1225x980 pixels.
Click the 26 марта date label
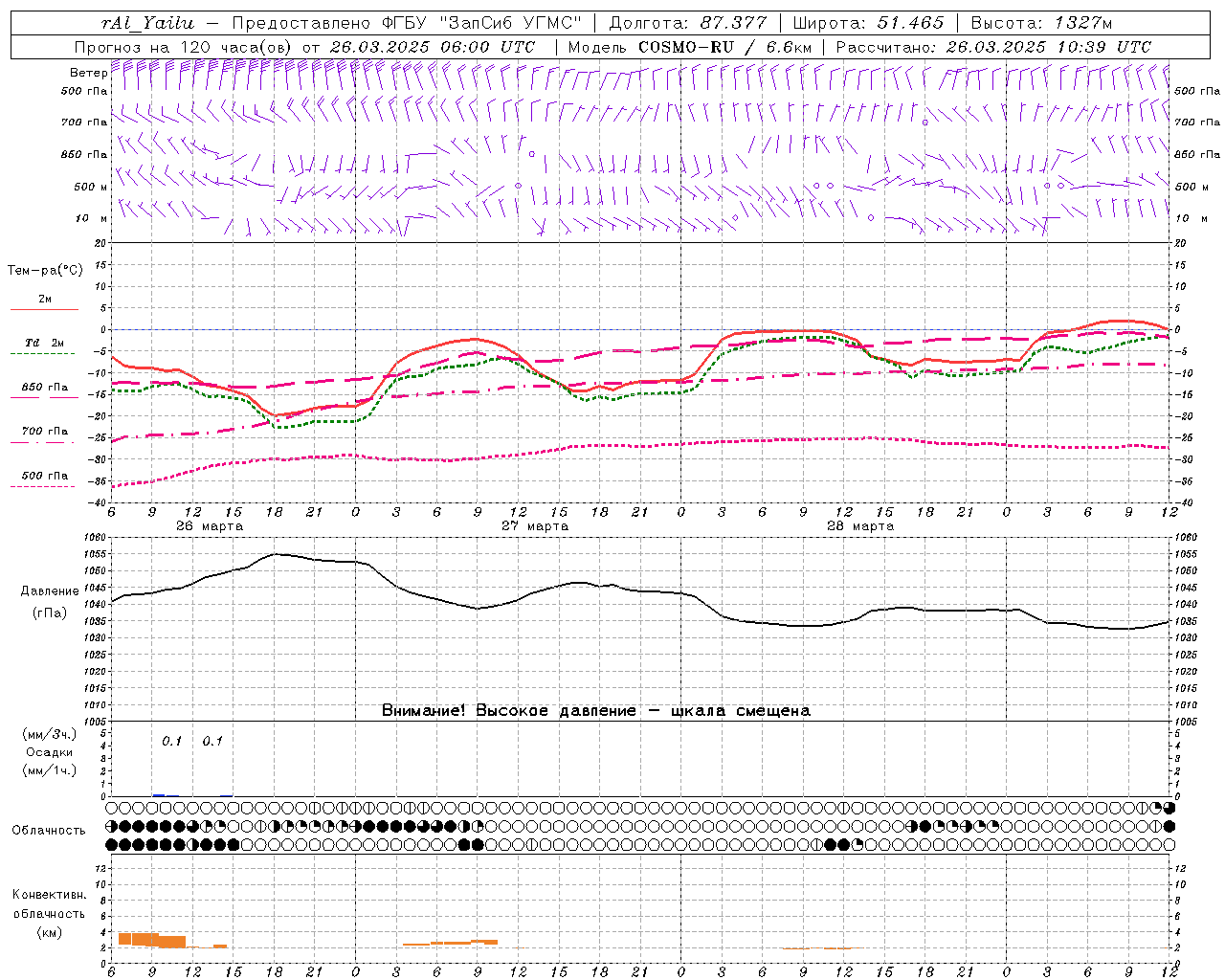[210, 526]
